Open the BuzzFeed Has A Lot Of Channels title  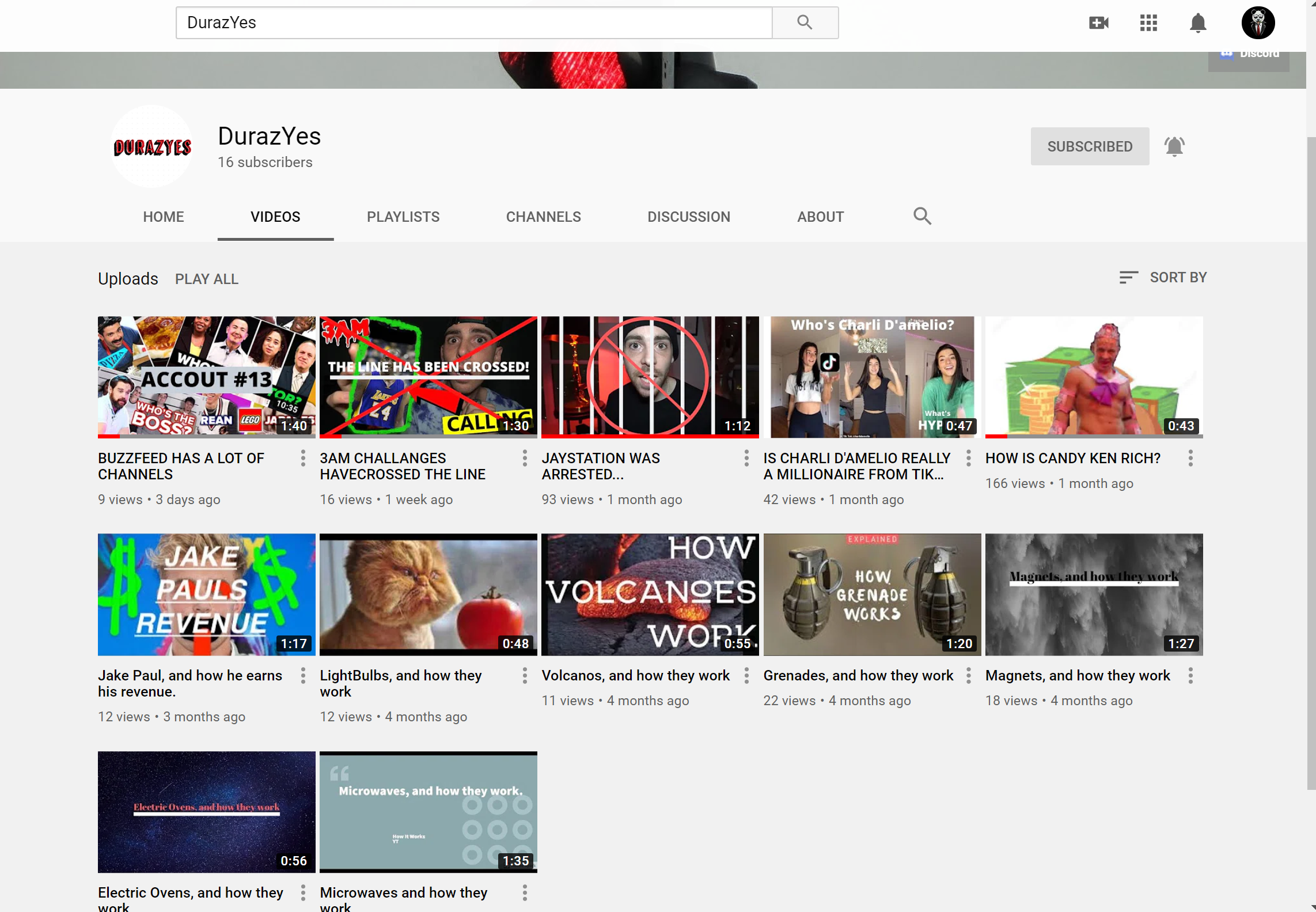point(181,466)
